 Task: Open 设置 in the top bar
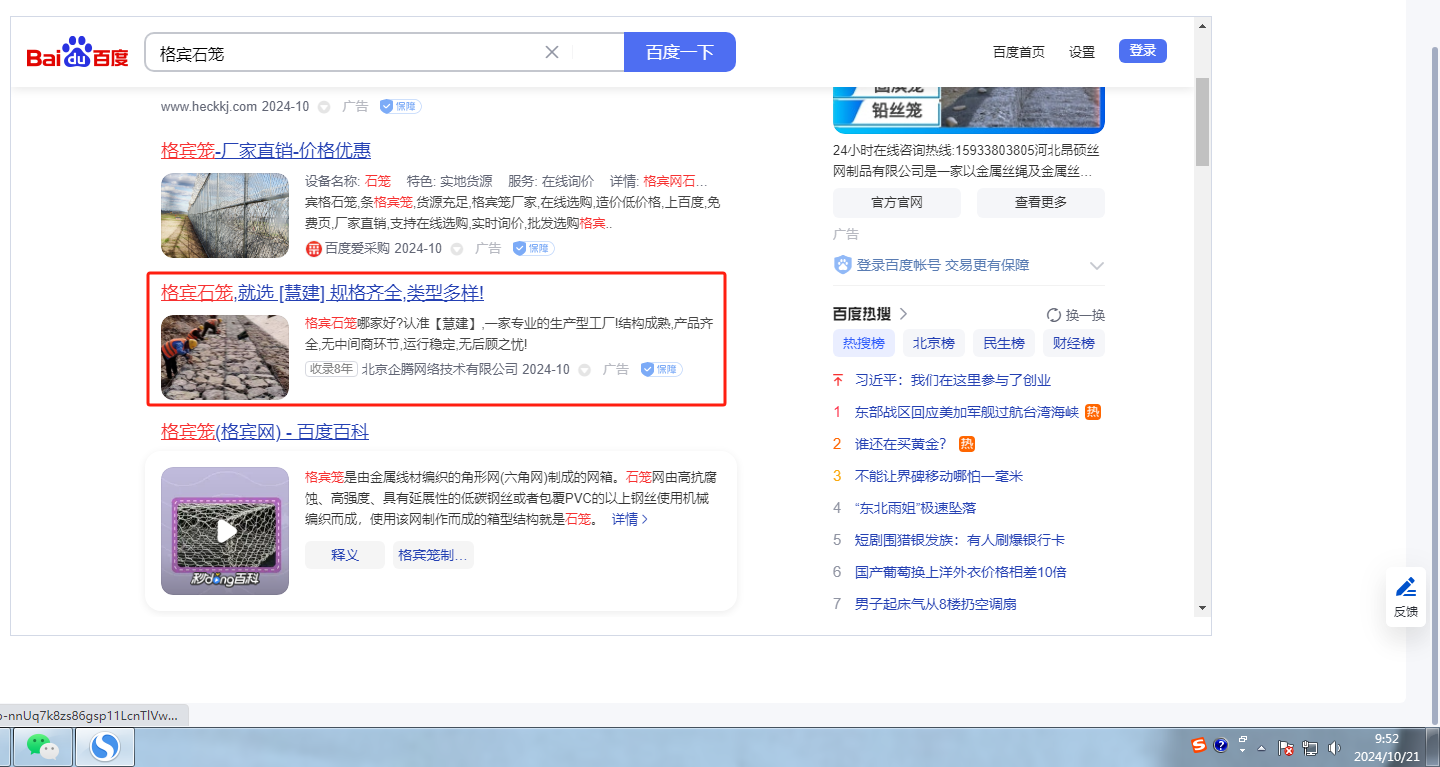click(x=1082, y=52)
